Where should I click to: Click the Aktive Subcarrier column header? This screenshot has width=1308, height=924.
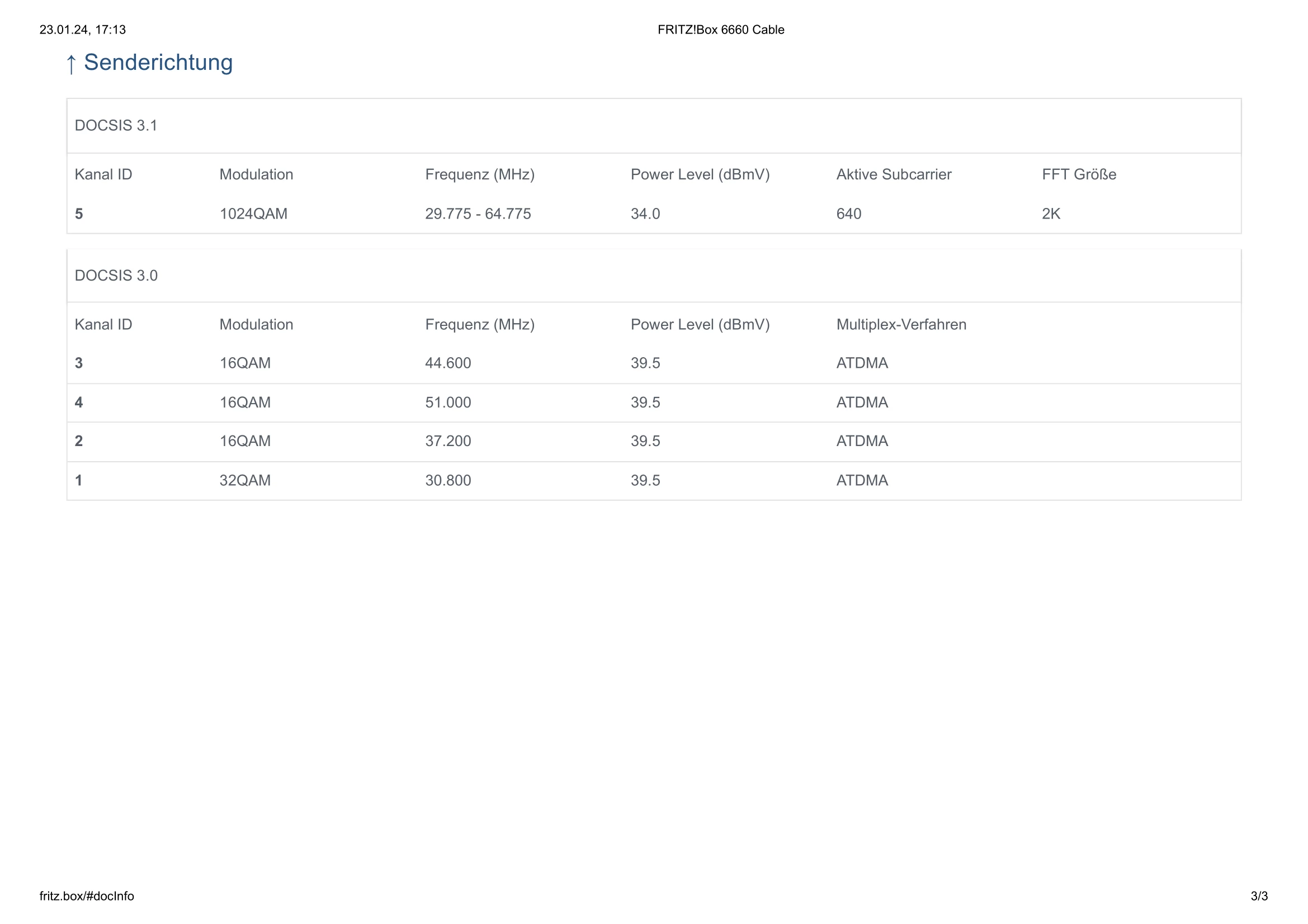pyautogui.click(x=893, y=174)
